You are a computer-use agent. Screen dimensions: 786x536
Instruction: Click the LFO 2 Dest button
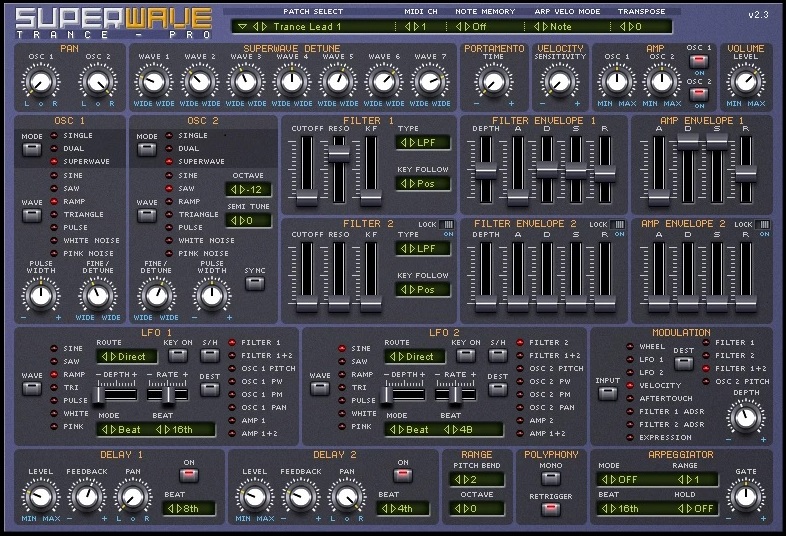497,389
